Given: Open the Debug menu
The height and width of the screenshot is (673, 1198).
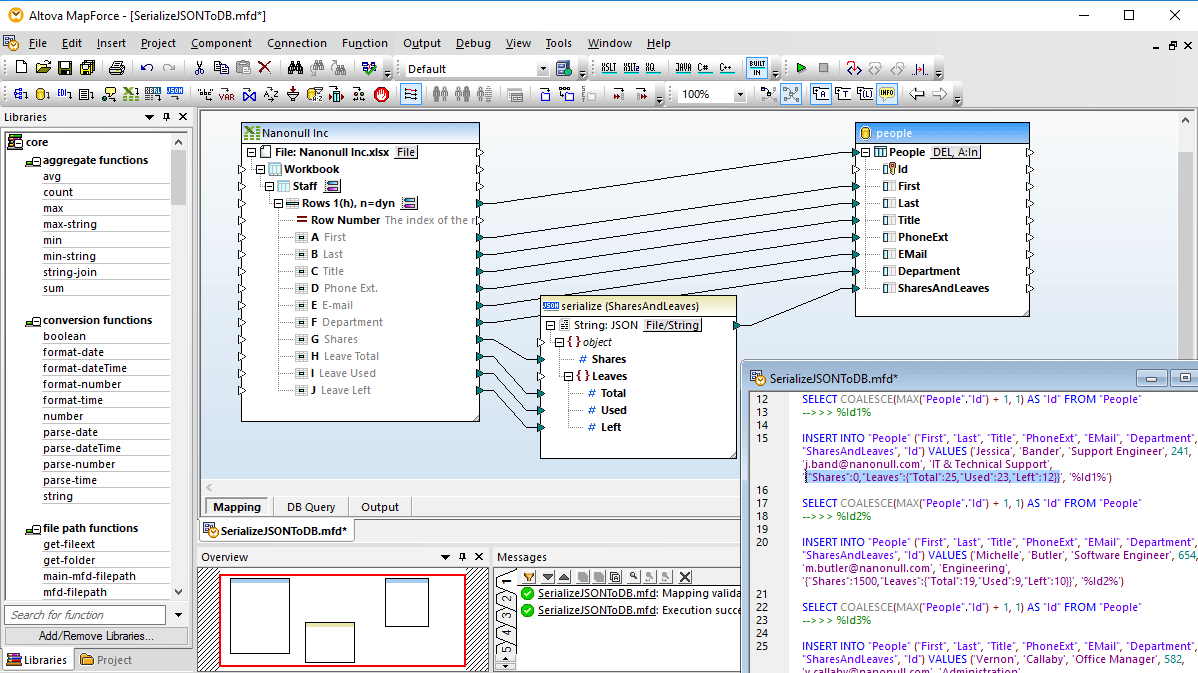Looking at the screenshot, I should click(x=473, y=44).
